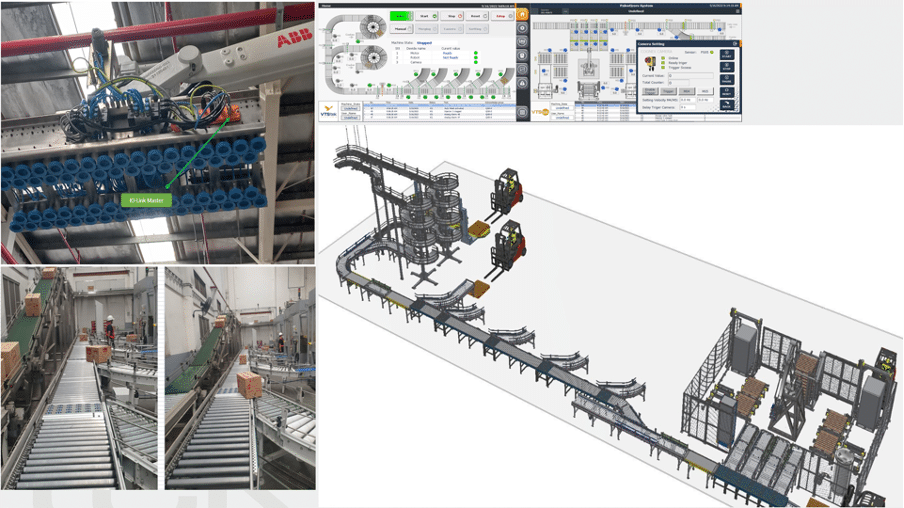The height and width of the screenshot is (508, 904).
Task: Click BACK button in Camera Setting dialog
Action: tap(727, 104)
